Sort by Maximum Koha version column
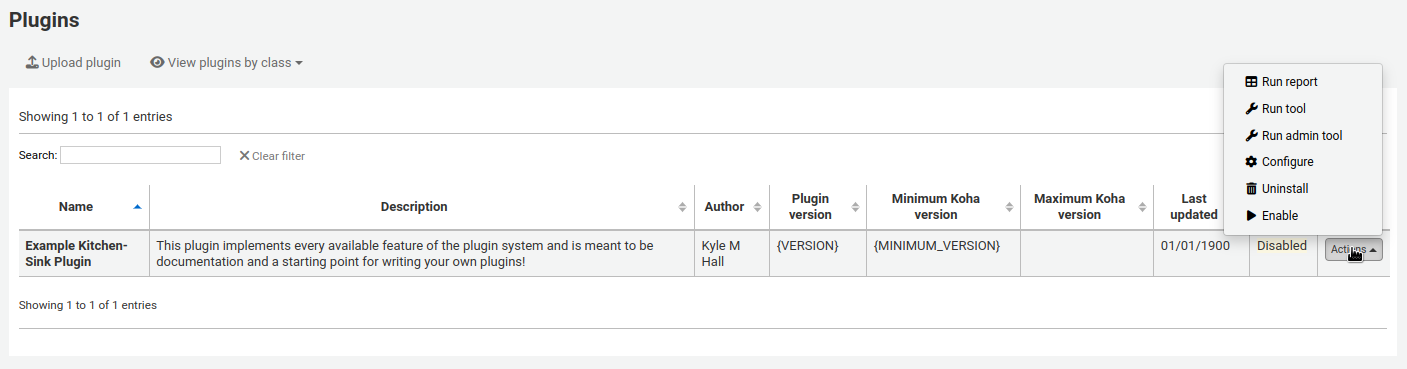Viewport: 1407px width, 369px height. (x=1087, y=207)
